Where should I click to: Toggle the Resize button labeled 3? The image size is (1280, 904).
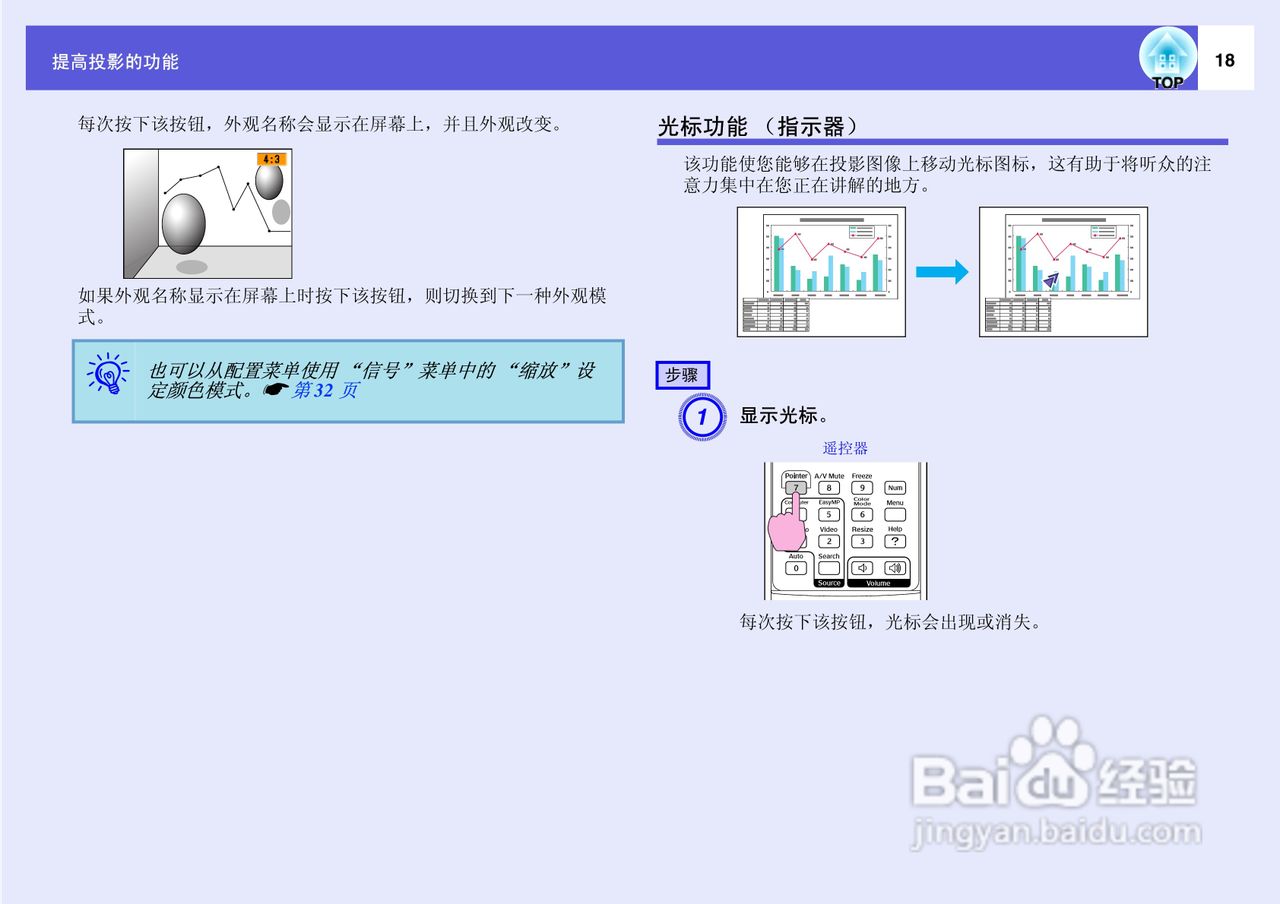(x=862, y=541)
